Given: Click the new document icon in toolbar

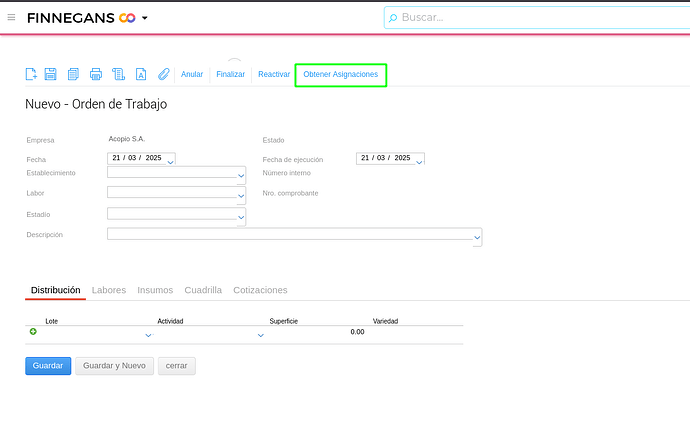Looking at the screenshot, I should pyautogui.click(x=31, y=74).
